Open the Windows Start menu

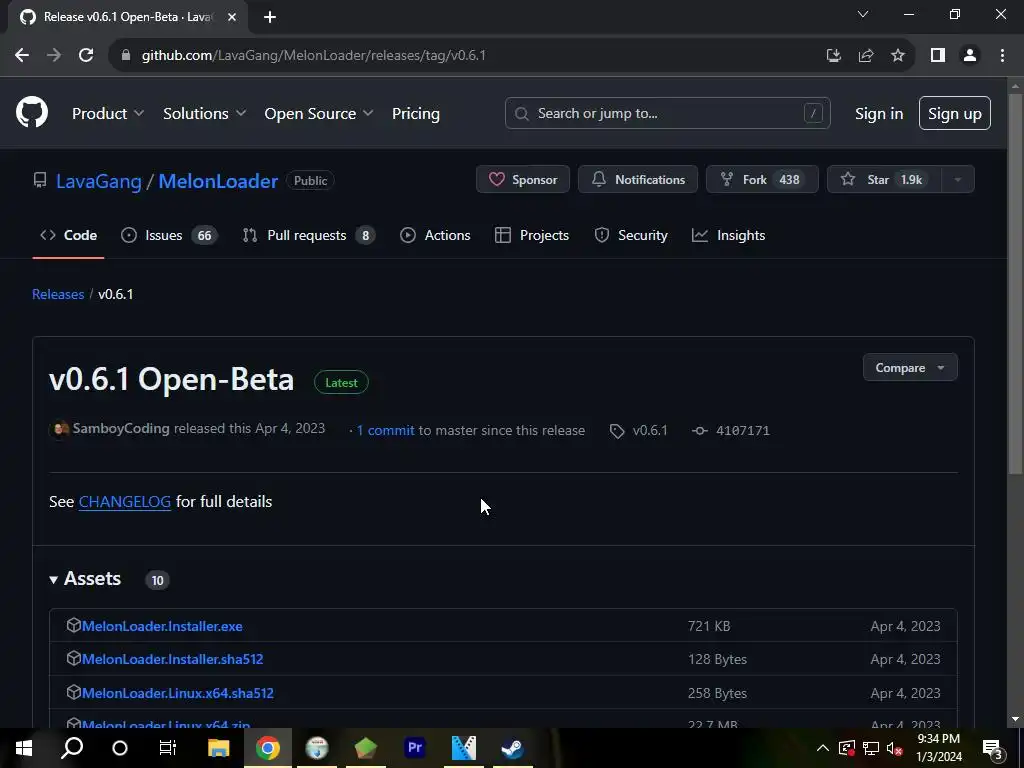coord(24,748)
